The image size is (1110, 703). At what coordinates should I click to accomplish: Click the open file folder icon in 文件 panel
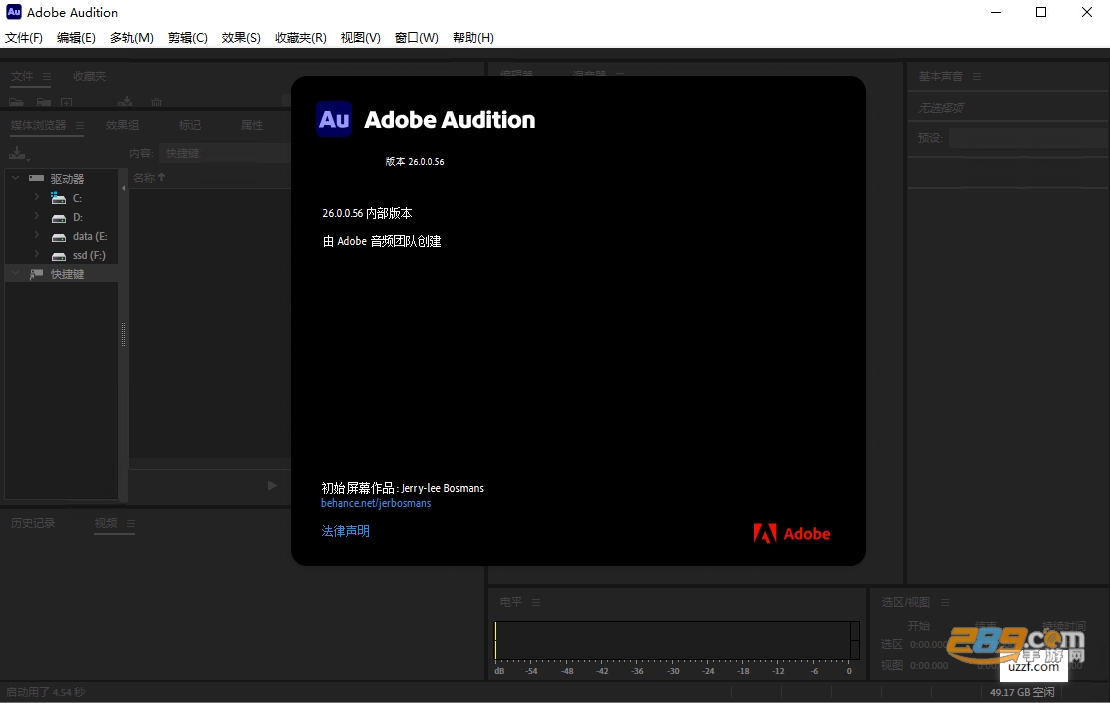pyautogui.click(x=16, y=102)
